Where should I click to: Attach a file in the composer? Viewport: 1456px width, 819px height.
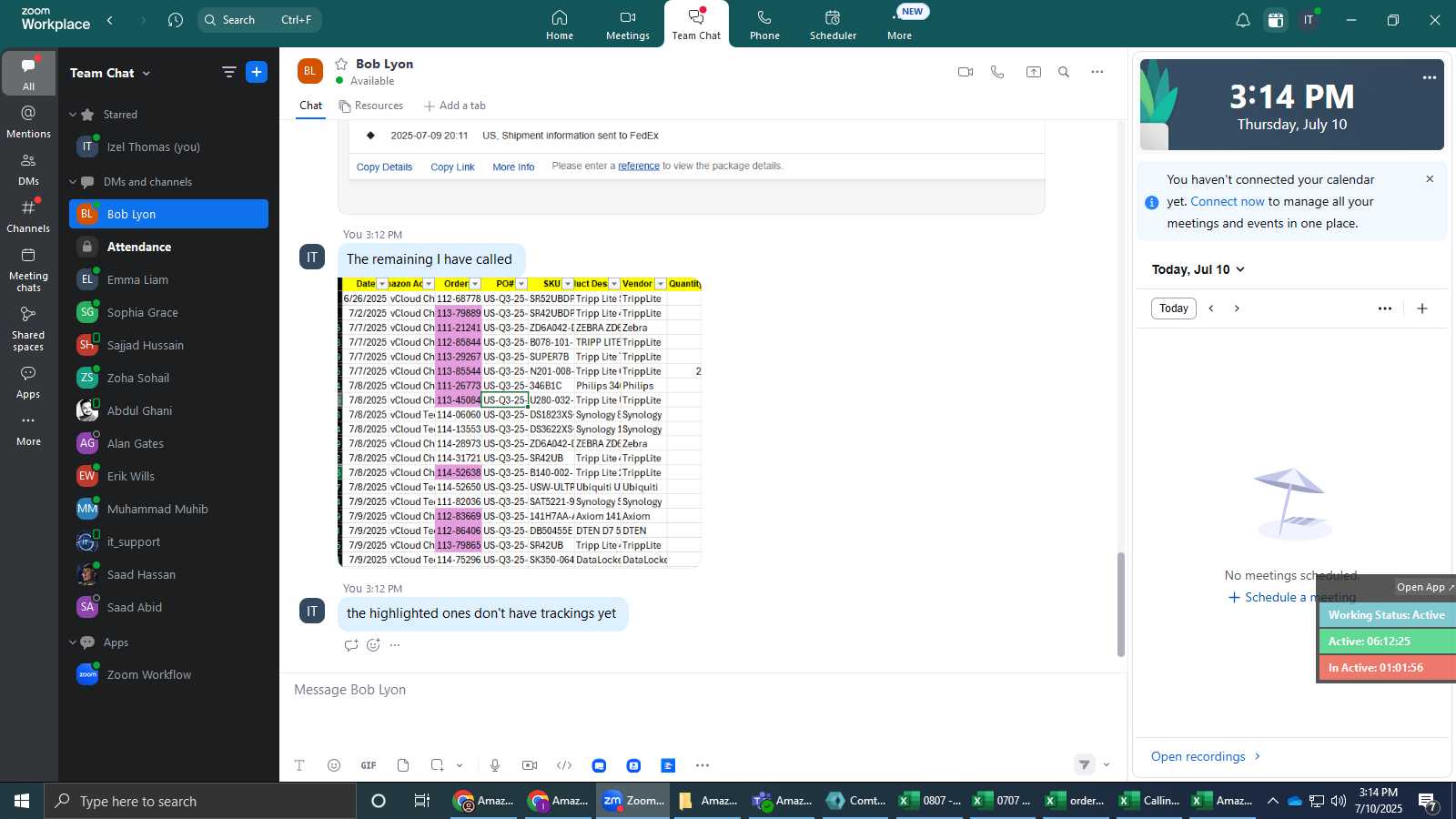[x=403, y=765]
